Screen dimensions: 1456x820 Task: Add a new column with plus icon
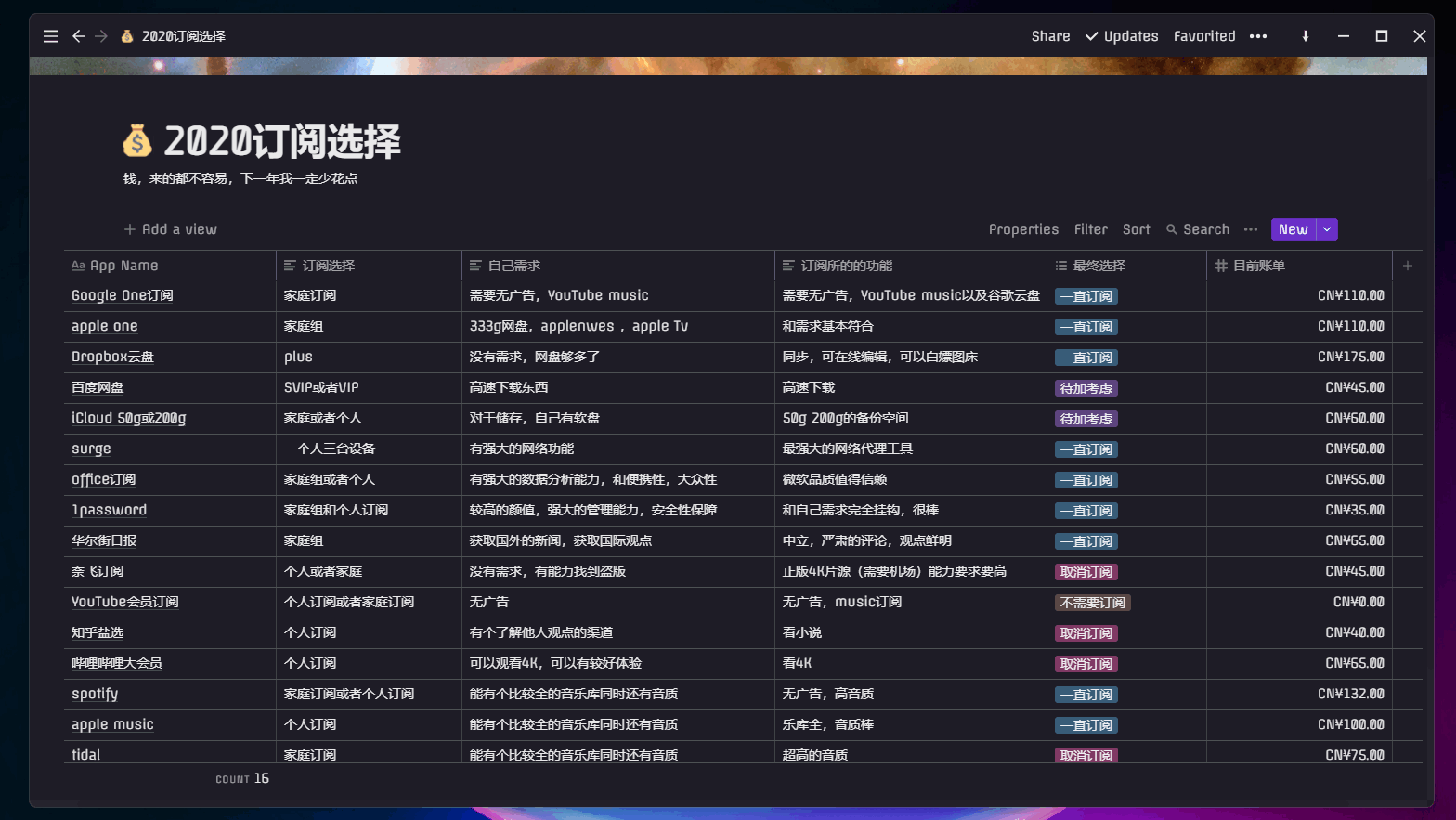1407,266
